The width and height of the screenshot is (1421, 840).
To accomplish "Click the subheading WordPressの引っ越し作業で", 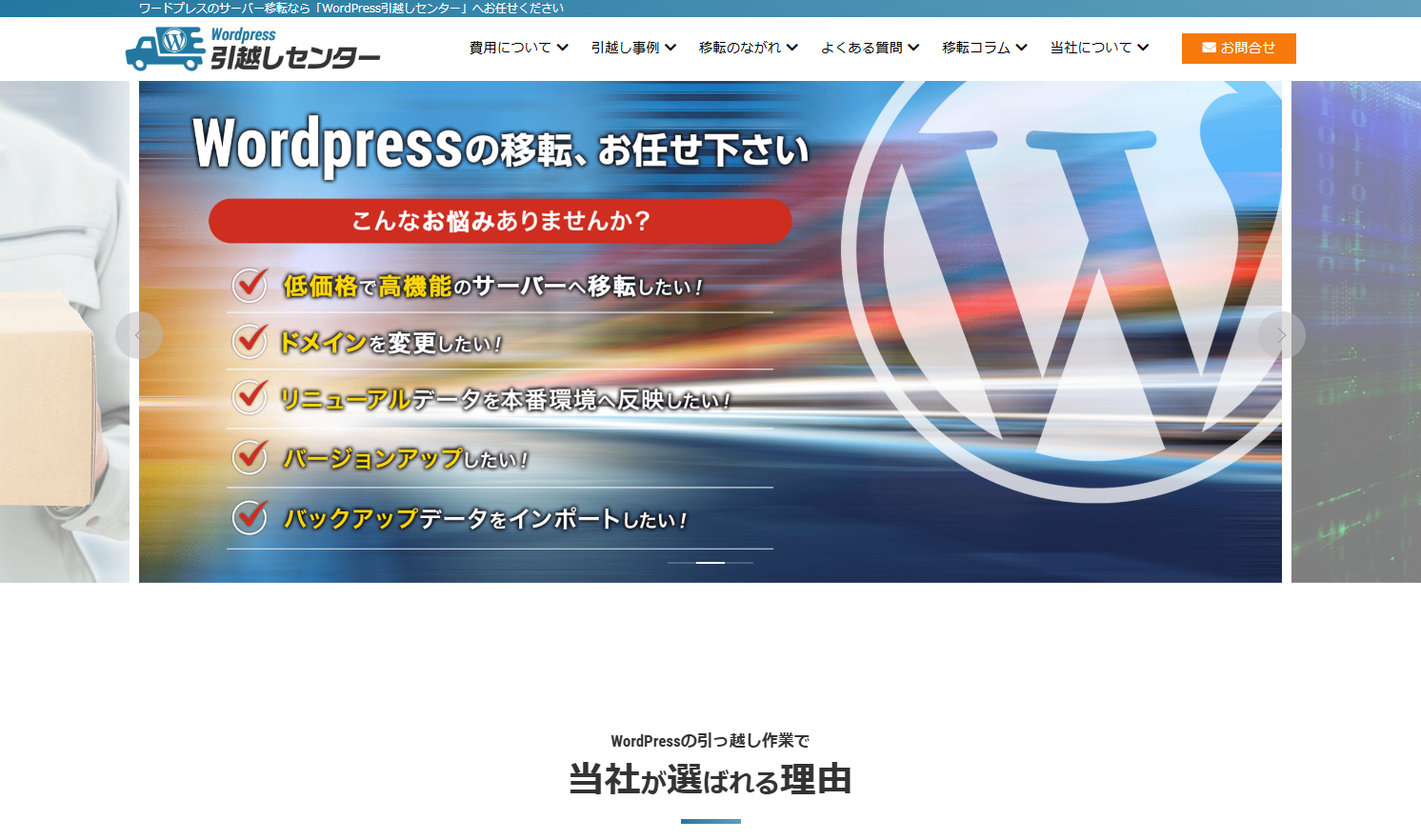I will pyautogui.click(x=710, y=740).
